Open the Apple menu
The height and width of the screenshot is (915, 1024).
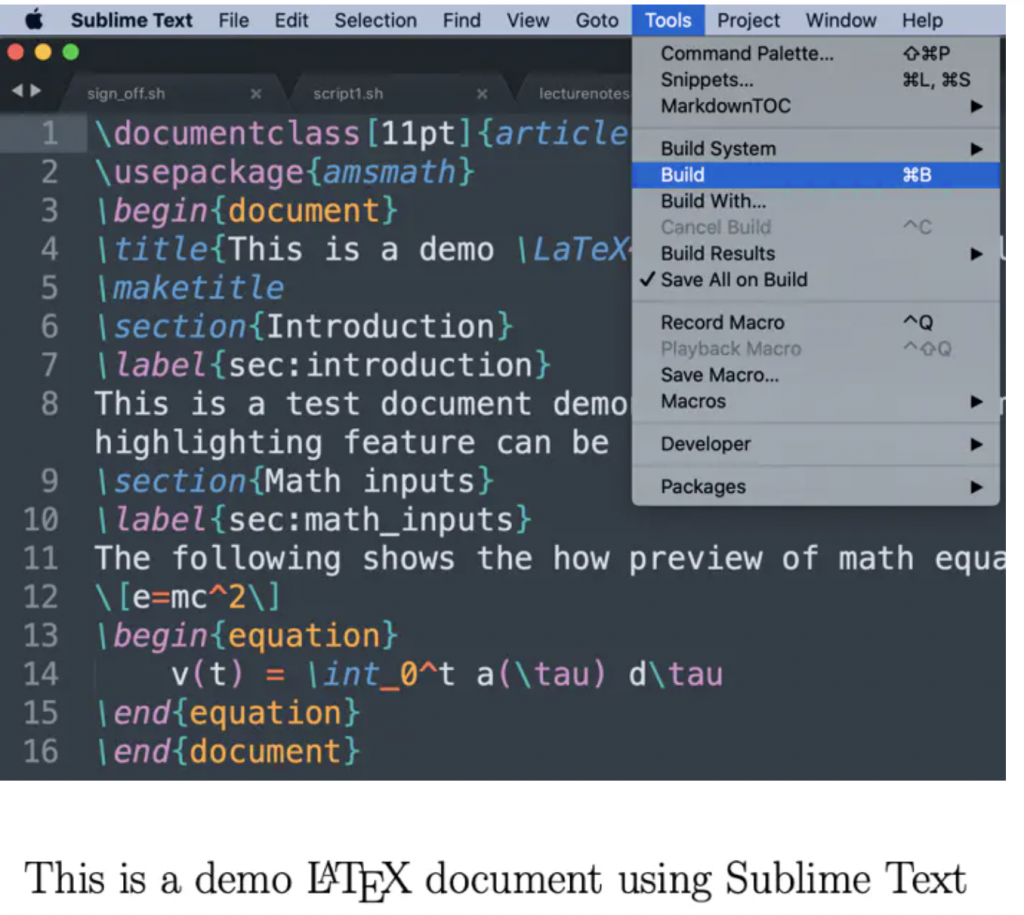click(34, 20)
